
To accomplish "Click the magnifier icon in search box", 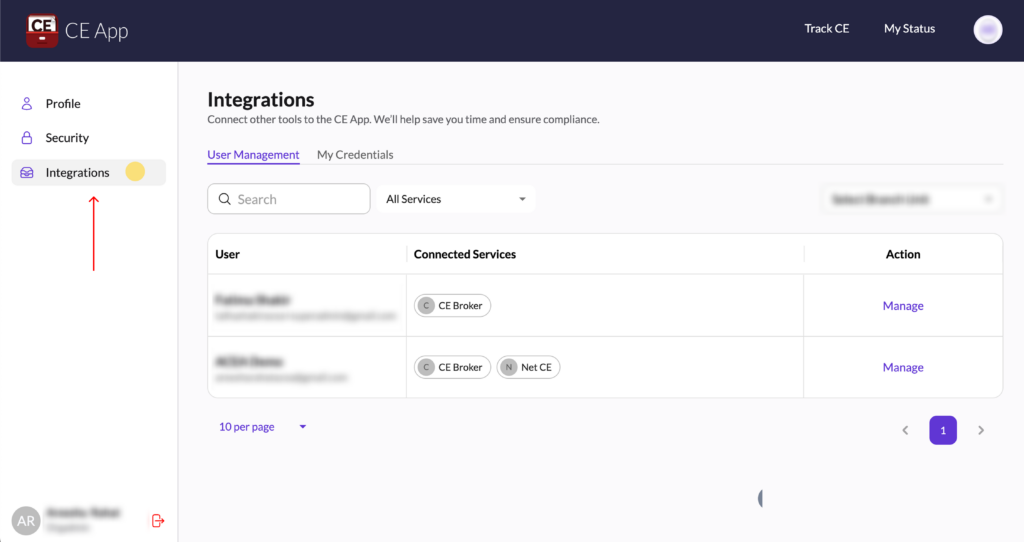I will [x=224, y=199].
